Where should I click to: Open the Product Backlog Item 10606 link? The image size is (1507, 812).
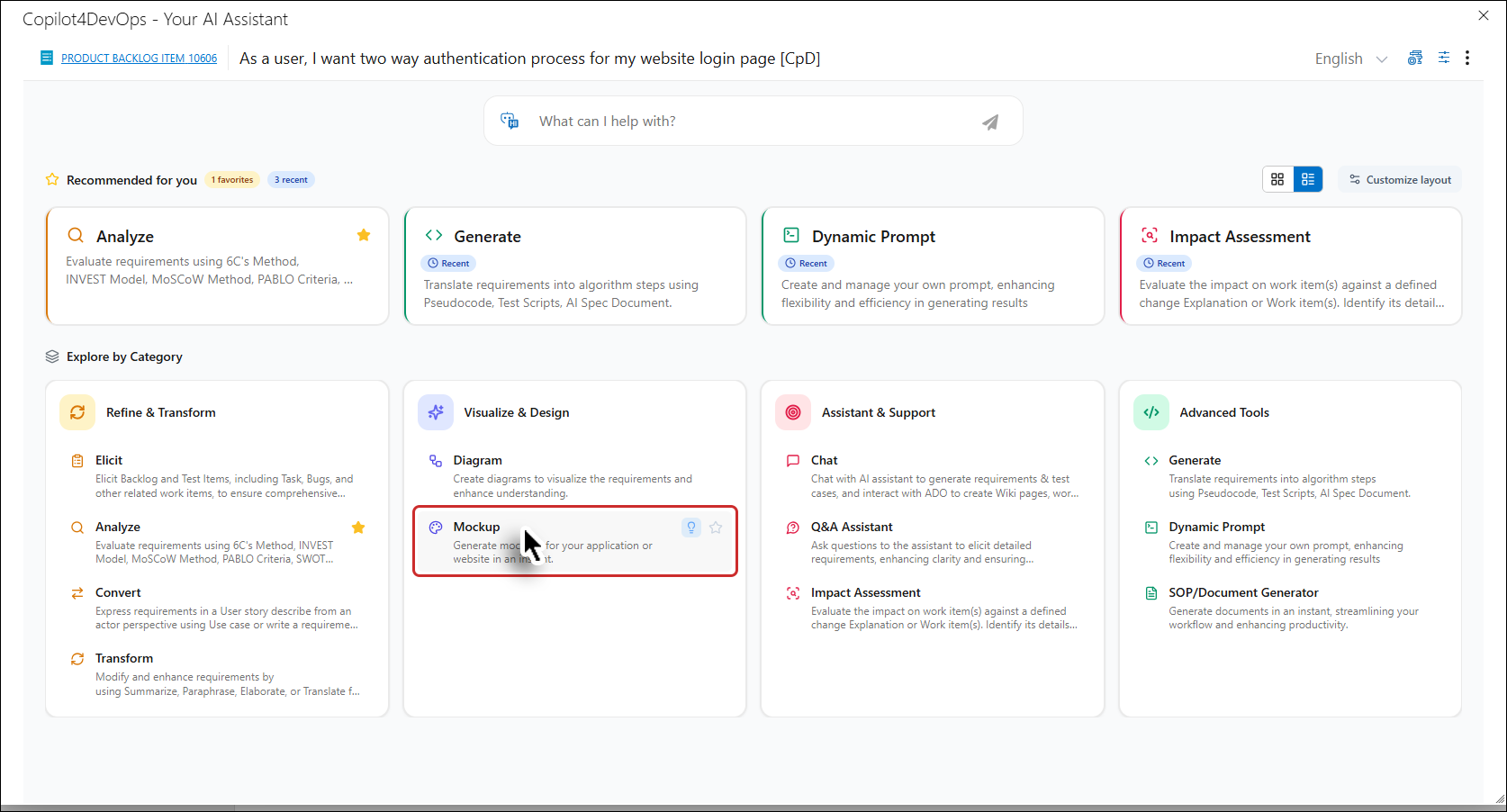click(x=139, y=59)
